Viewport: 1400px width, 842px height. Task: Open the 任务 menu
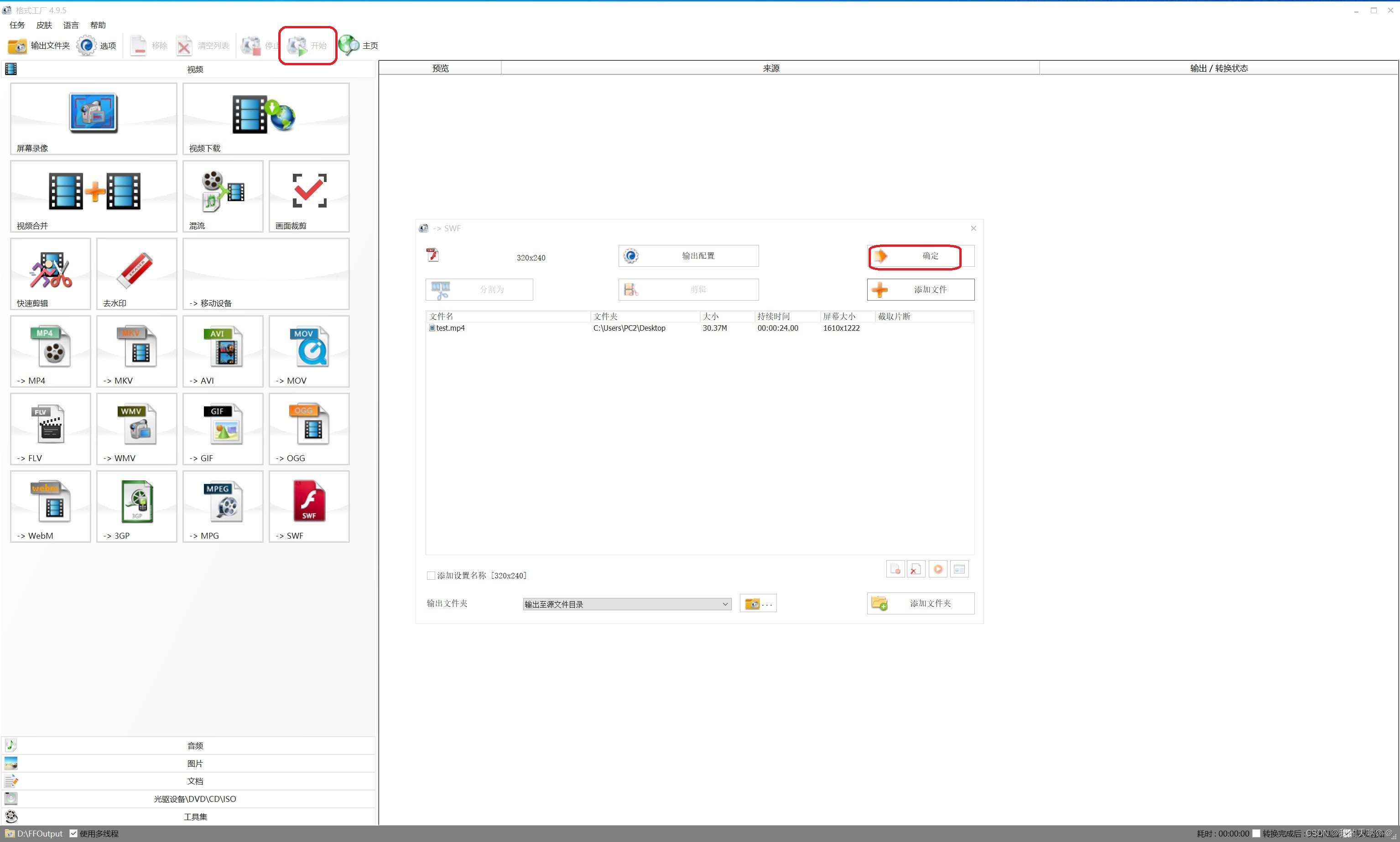click(17, 25)
